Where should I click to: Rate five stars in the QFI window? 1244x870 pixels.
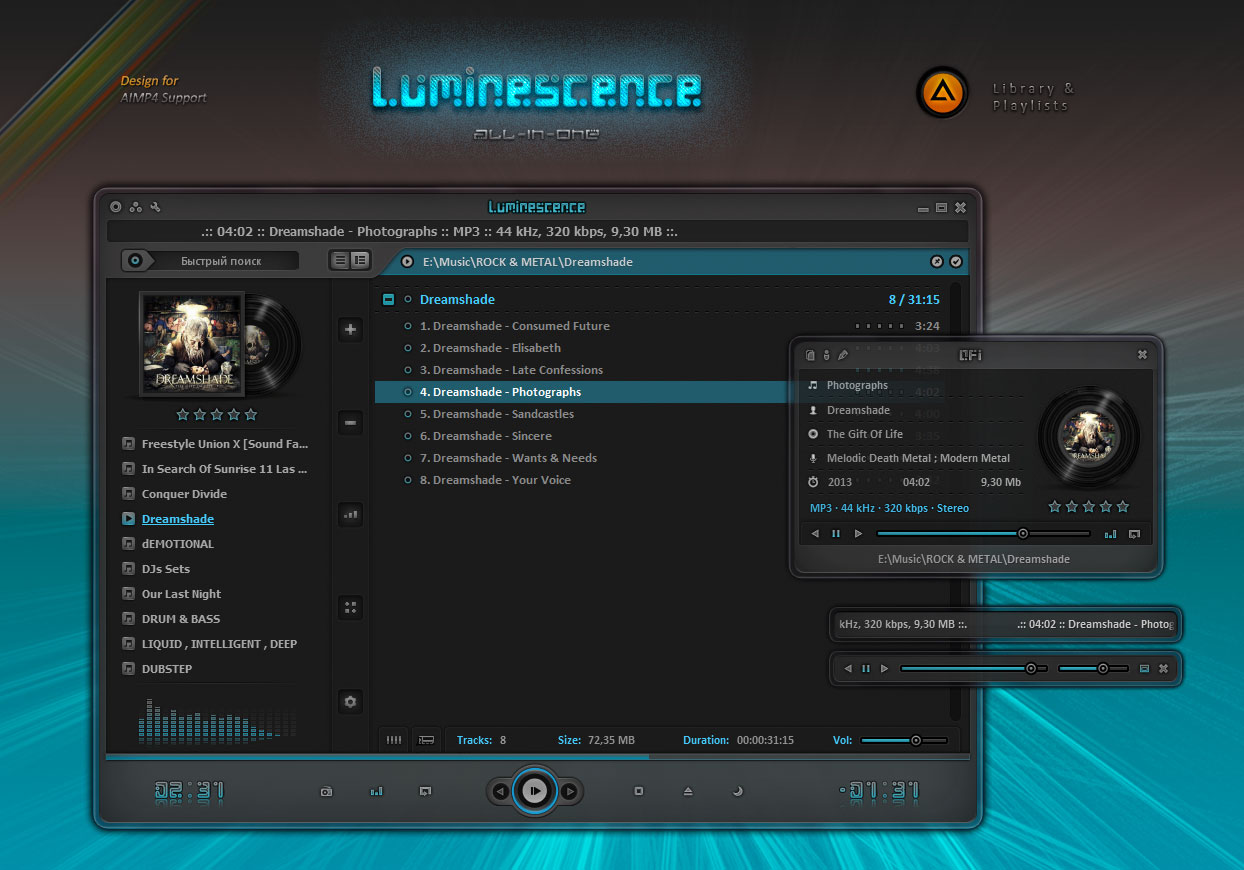coord(1123,507)
